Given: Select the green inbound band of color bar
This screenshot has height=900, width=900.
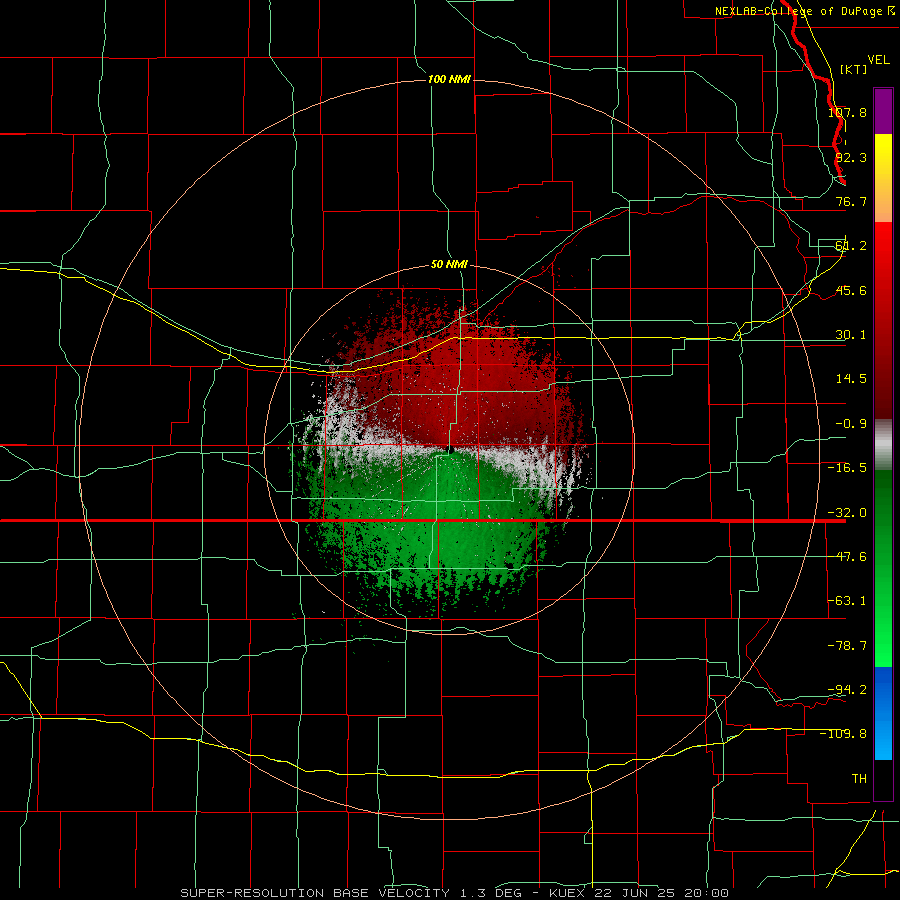Looking at the screenshot, I should coord(883,568).
